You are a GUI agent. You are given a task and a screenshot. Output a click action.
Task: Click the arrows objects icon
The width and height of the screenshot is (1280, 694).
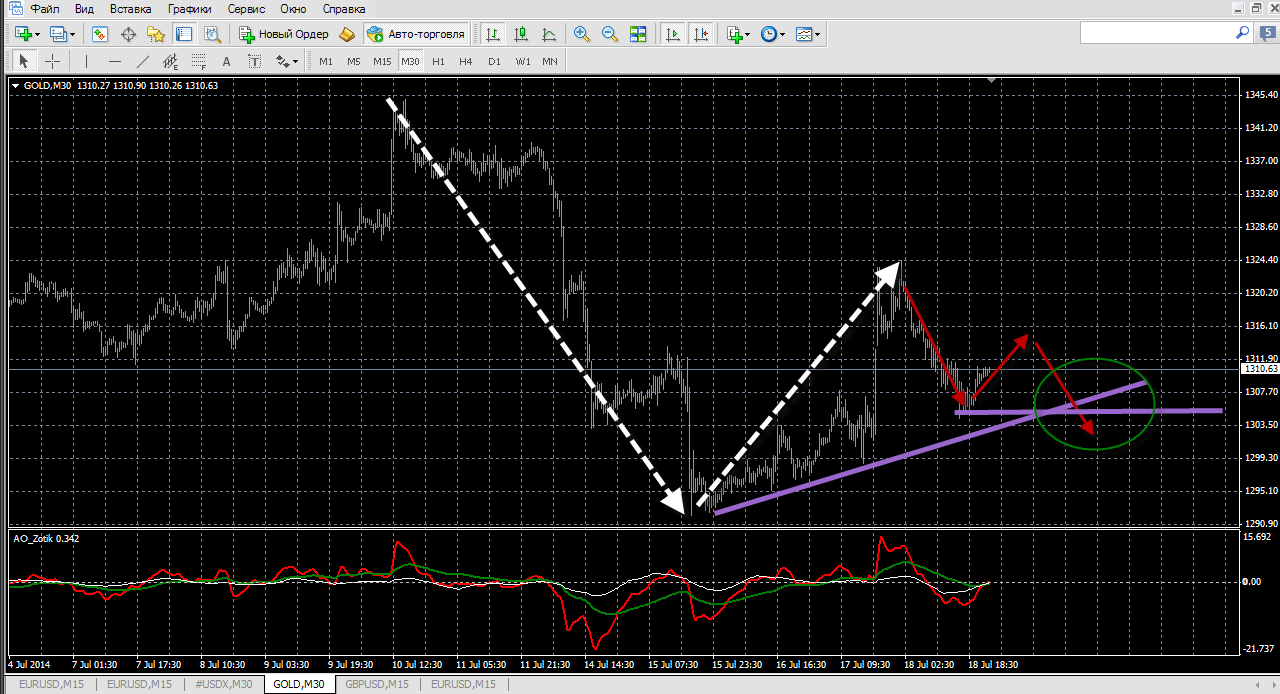tap(281, 61)
